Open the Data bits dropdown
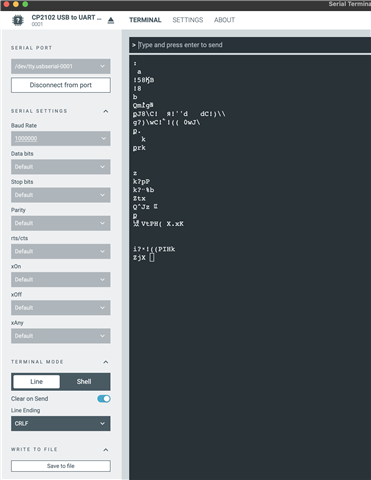The height and width of the screenshot is (480, 371). [61, 167]
